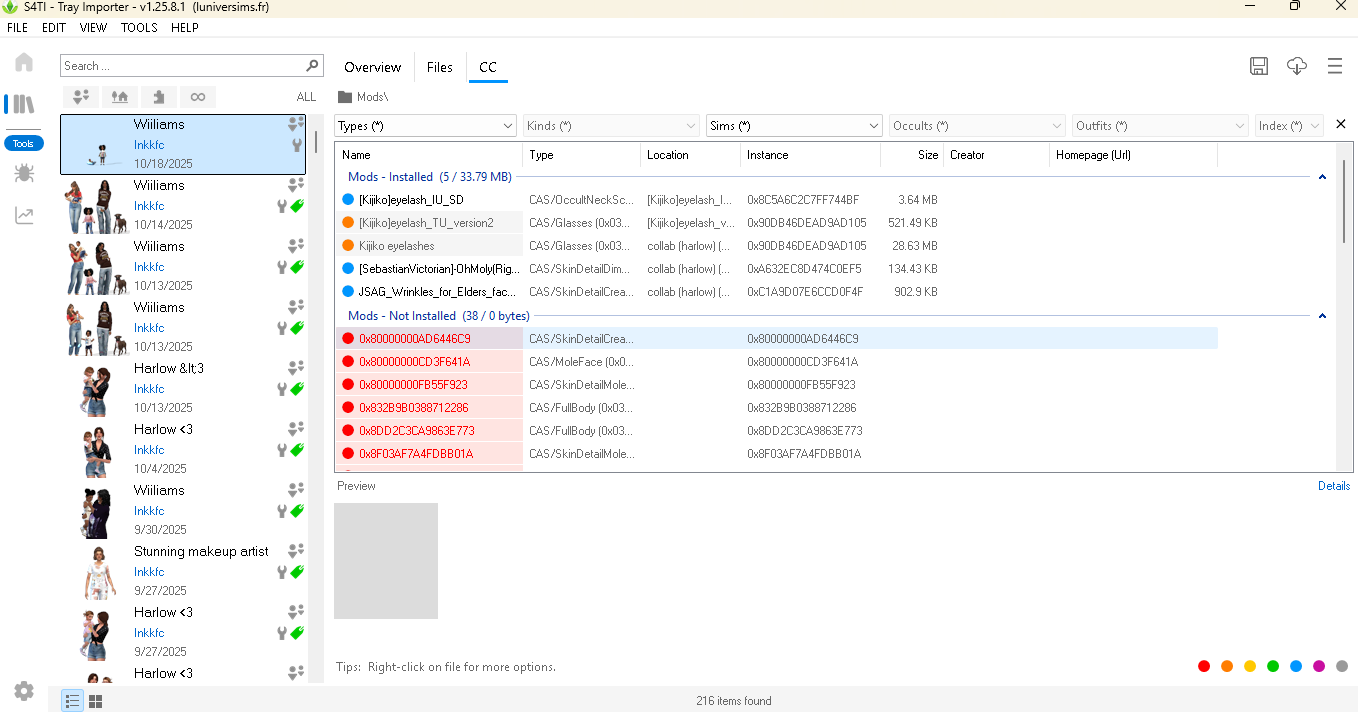Click the magnifier icon in search box
This screenshot has height=712, width=1358.
tap(312, 66)
